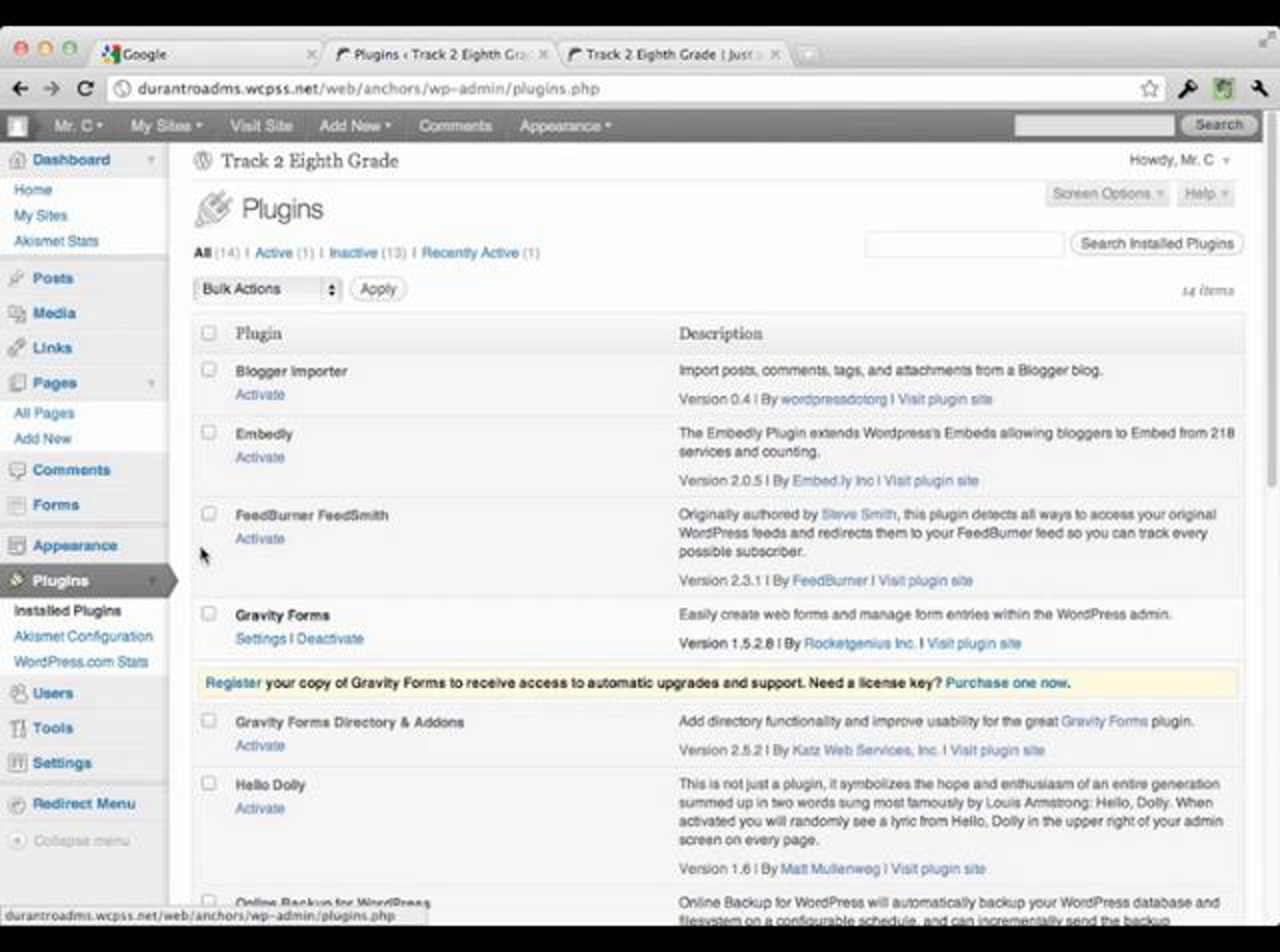Click the WordPress logo beside site title
This screenshot has width=1280, height=952.
coord(203,160)
